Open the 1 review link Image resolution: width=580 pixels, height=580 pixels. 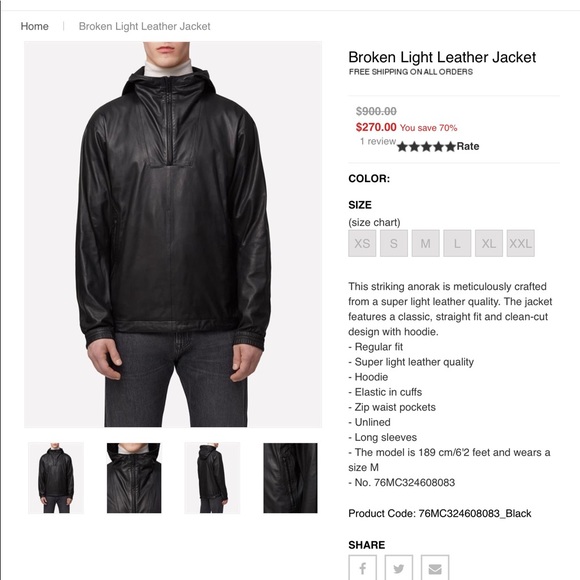378,141
